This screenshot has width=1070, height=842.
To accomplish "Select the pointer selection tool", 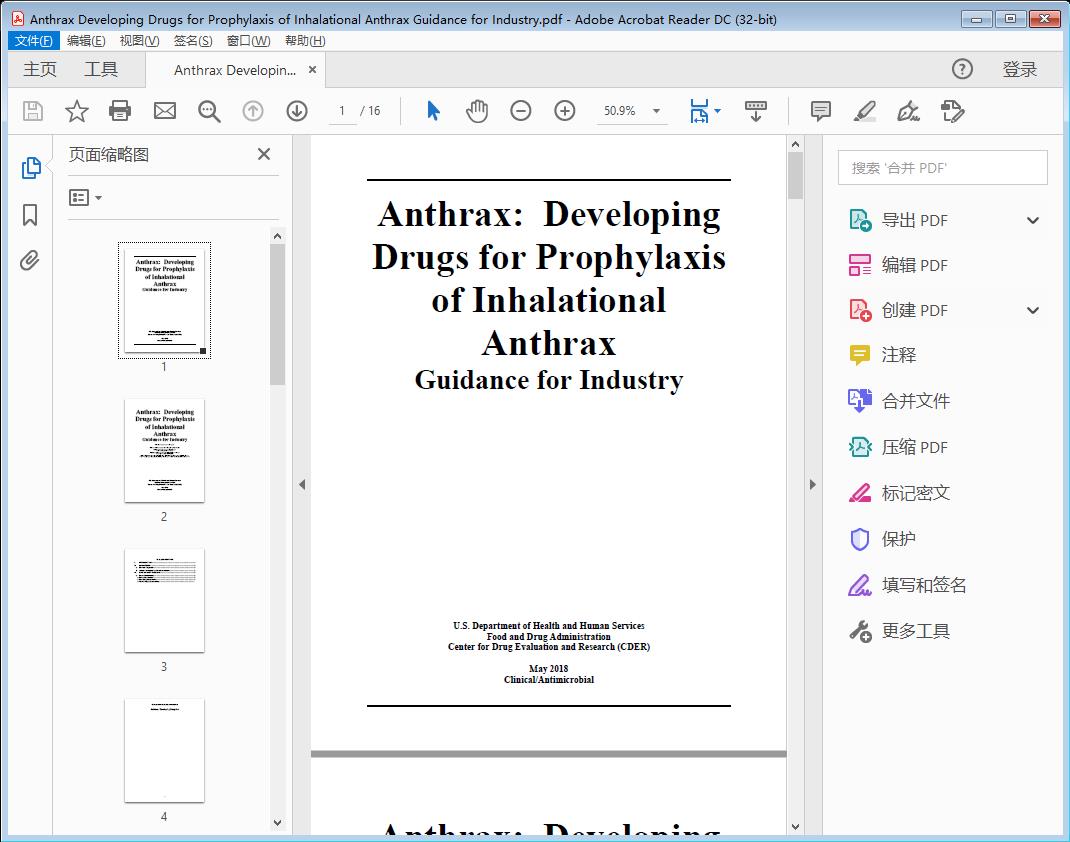I will tap(433, 111).
